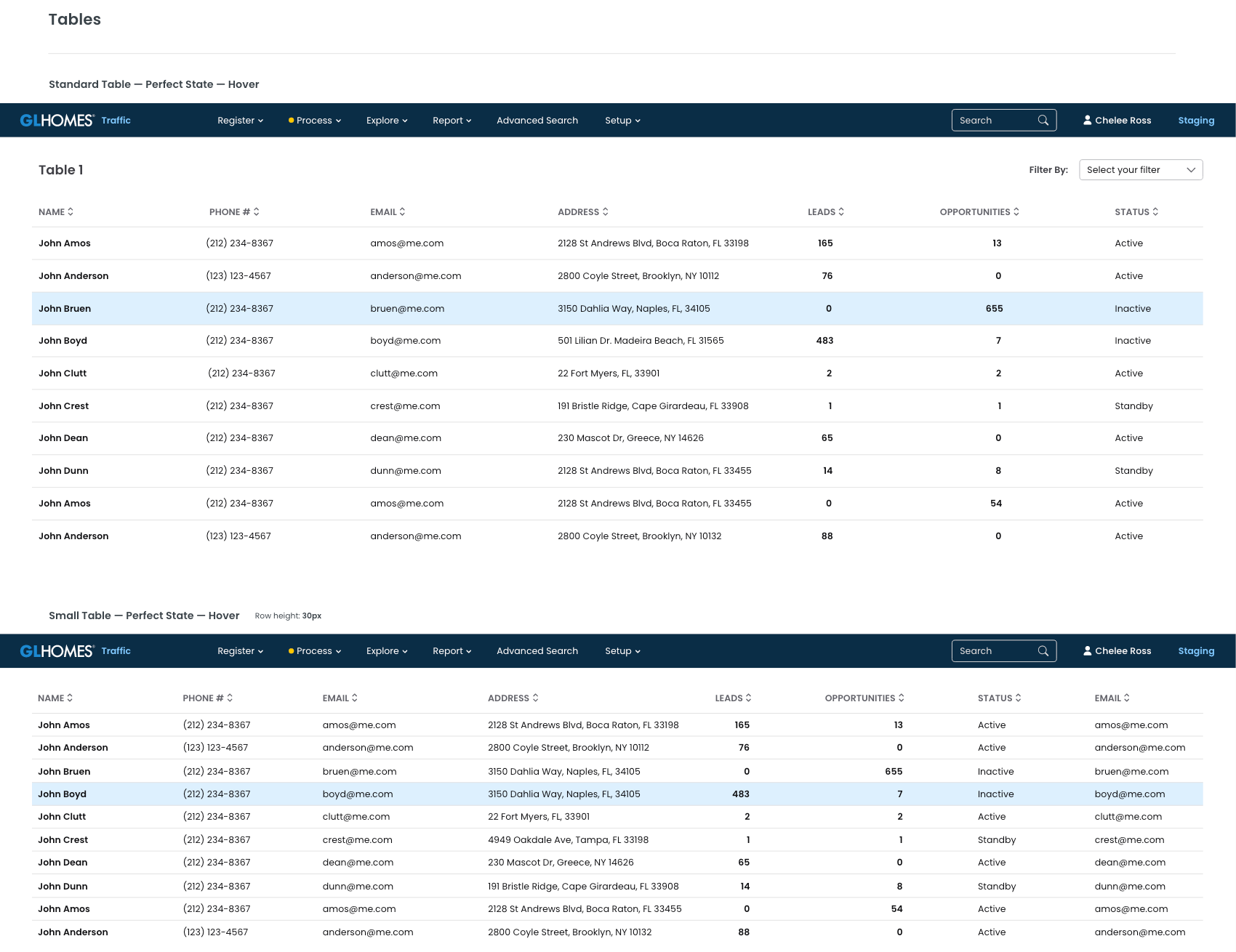Image resolution: width=1236 pixels, height=952 pixels.
Task: Click the 'crest@me.com' email in Table 1
Action: click(x=405, y=406)
